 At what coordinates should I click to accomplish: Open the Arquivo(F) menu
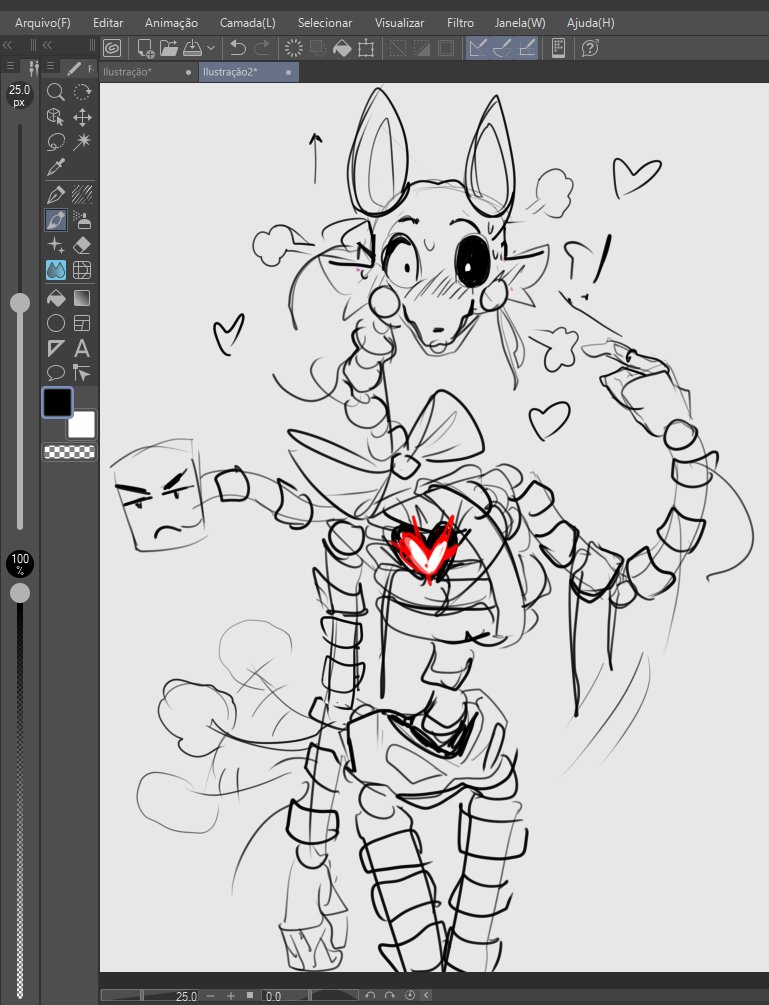[42, 22]
